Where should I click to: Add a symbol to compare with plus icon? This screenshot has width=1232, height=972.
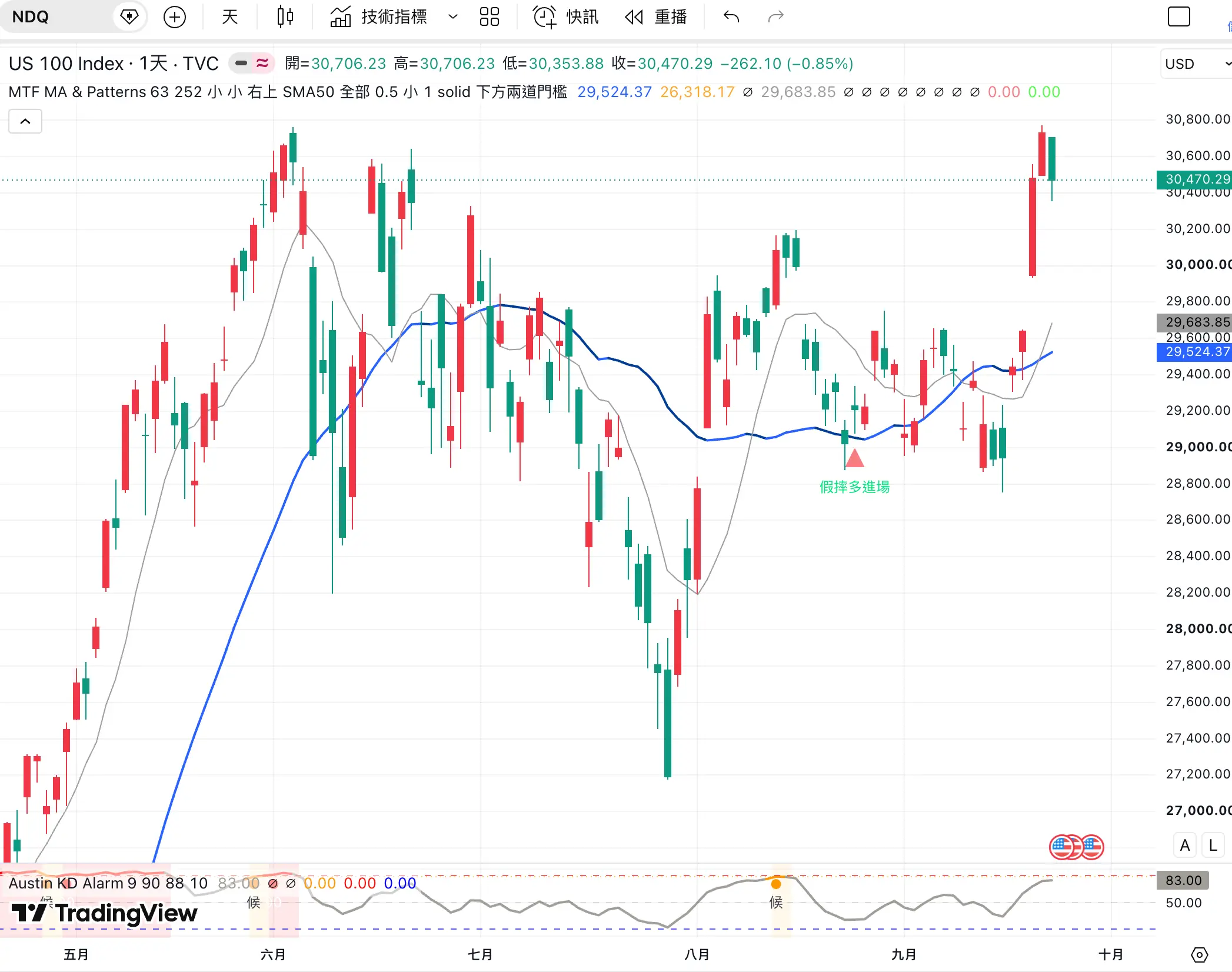(175, 16)
